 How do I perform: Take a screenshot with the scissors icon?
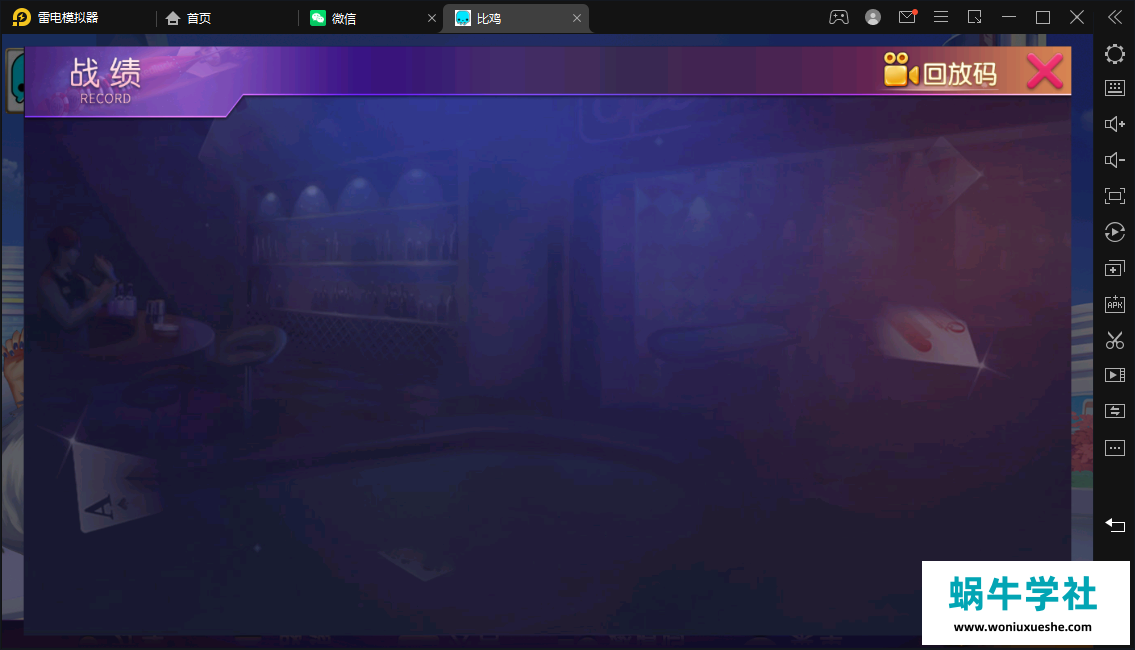1114,340
